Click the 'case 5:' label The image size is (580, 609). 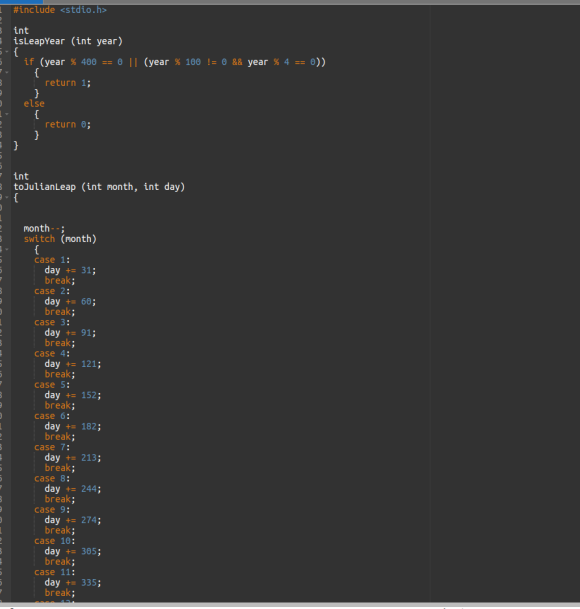tap(52, 385)
